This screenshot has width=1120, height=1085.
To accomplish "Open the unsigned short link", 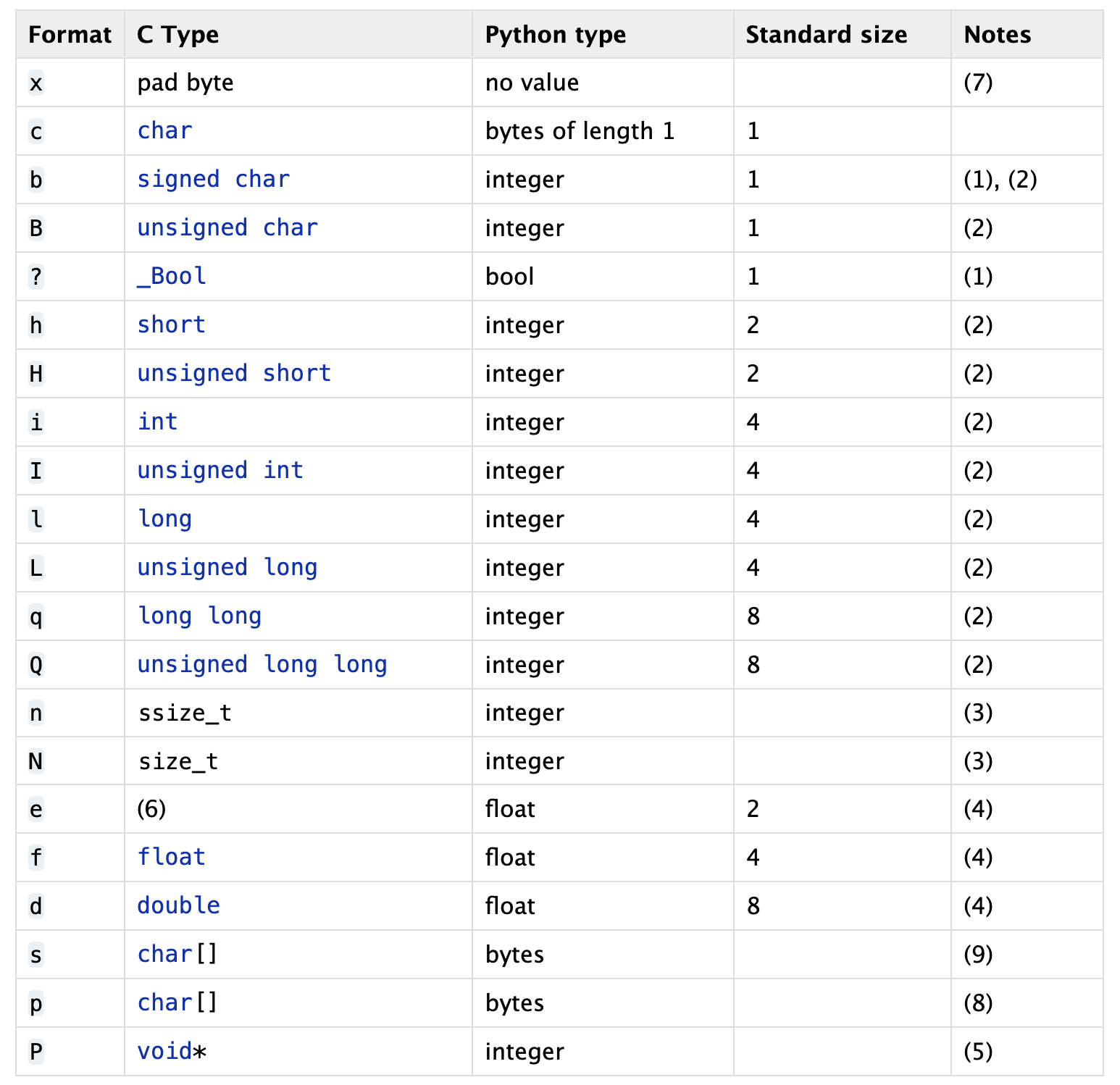I will point(234,374).
